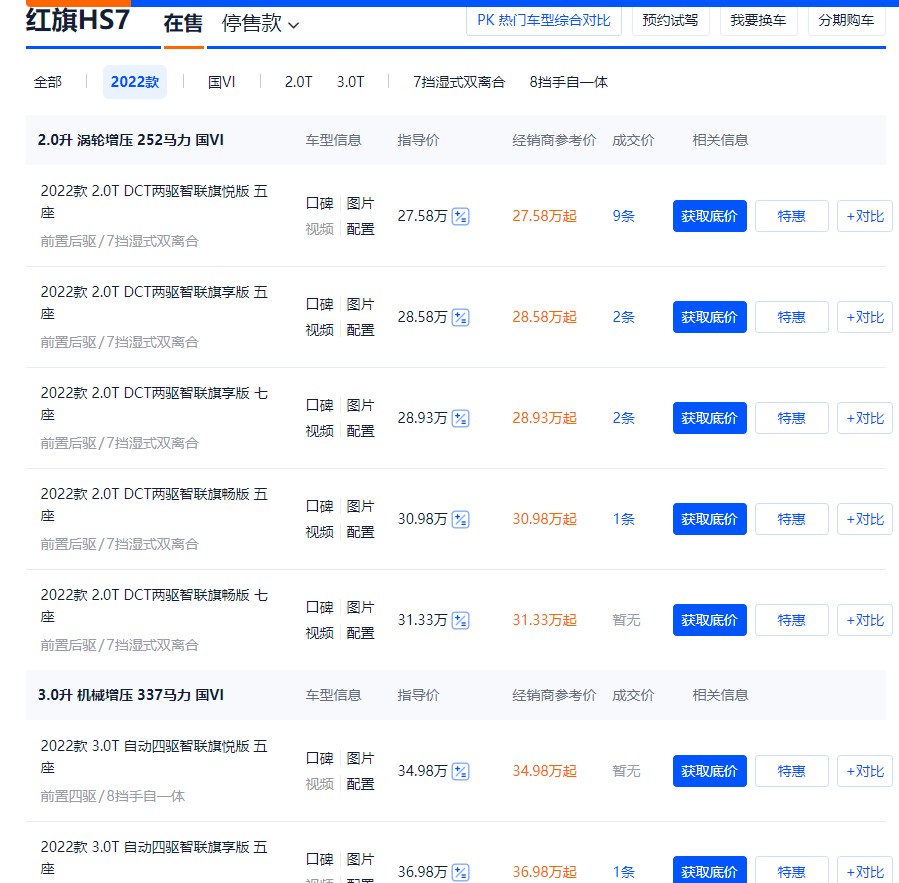Viewport: 899px width, 883px height.
Task: Open price calculator icon beside 31.33万
Action: click(460, 620)
